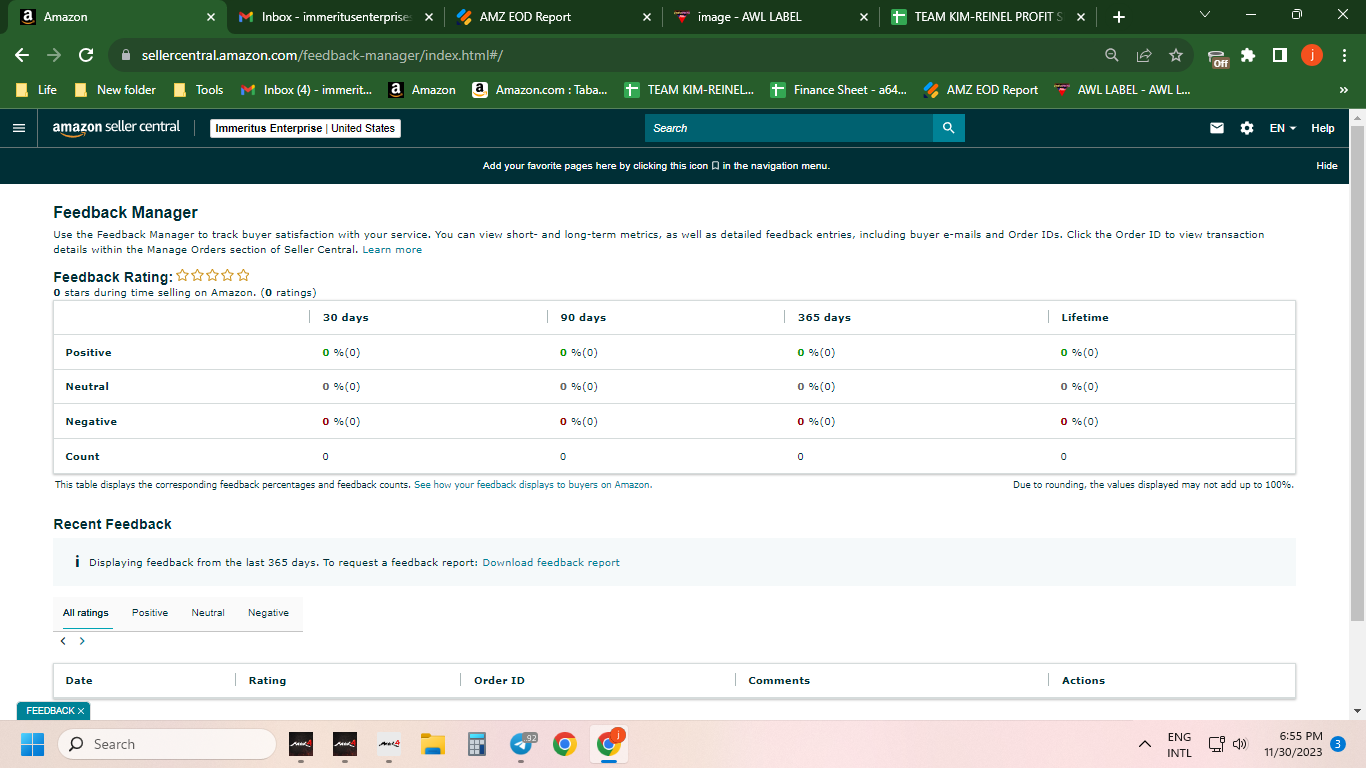Open the Finance Sheet bookmark
Viewport: 1366px width, 768px height.
point(838,90)
